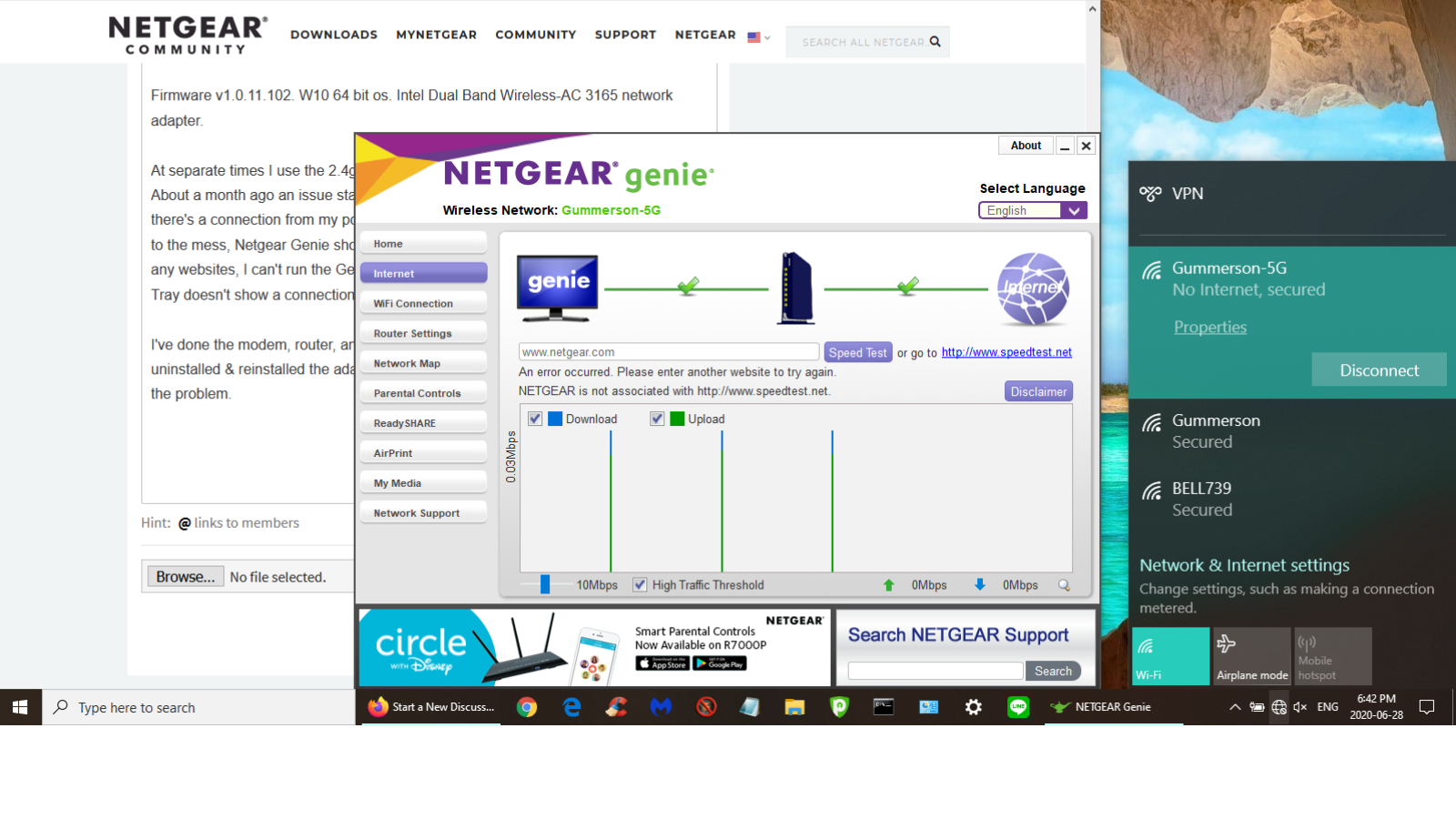Select the Gummerson Wi-Fi network
The height and width of the screenshot is (819, 1456).
pyautogui.click(x=1292, y=431)
